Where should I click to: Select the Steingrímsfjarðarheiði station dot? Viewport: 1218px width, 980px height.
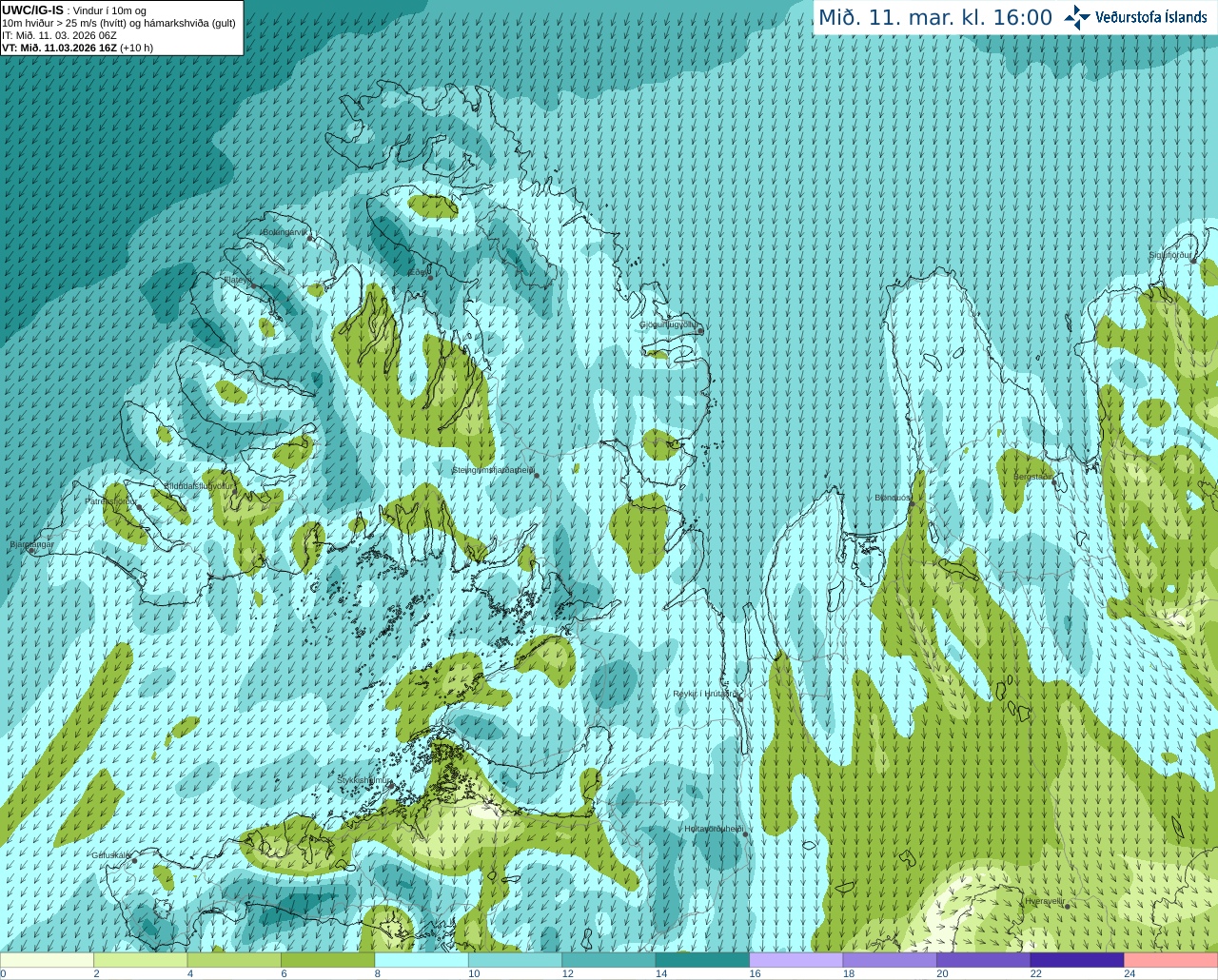click(x=535, y=475)
